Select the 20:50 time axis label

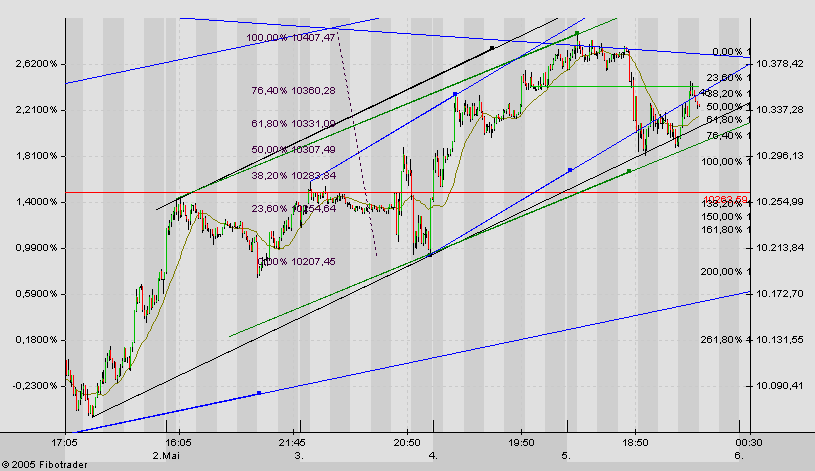click(407, 443)
